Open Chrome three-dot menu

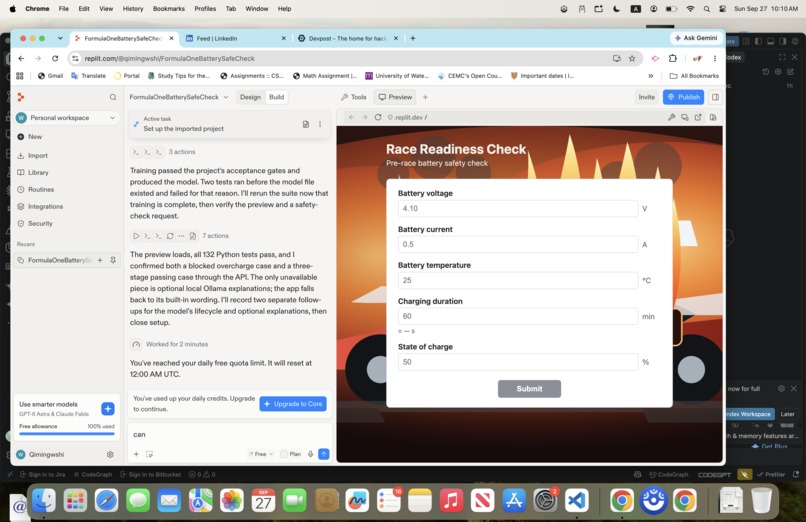pyautogui.click(x=715, y=58)
